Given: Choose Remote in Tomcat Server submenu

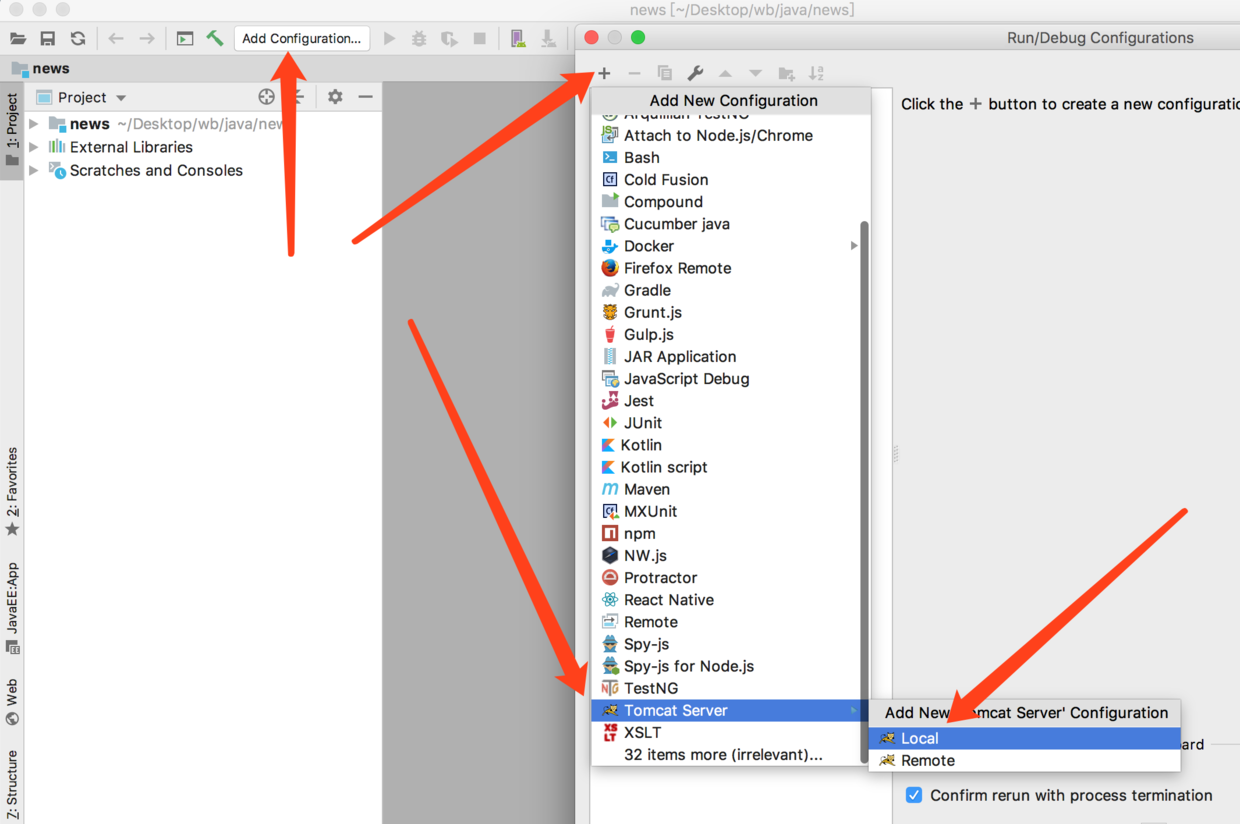Looking at the screenshot, I should coord(1025,760).
